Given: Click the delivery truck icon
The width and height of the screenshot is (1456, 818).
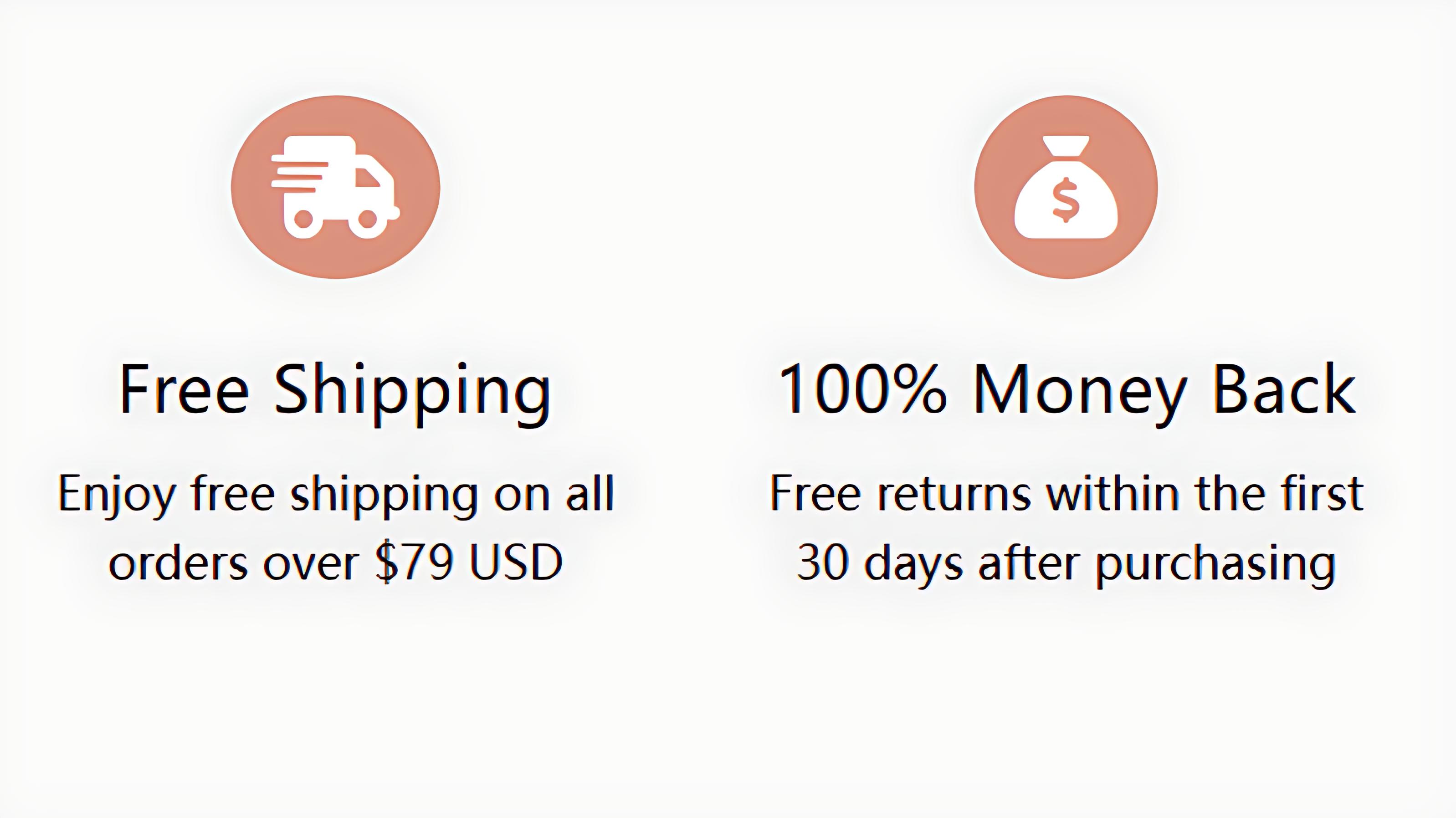Looking at the screenshot, I should (x=335, y=187).
